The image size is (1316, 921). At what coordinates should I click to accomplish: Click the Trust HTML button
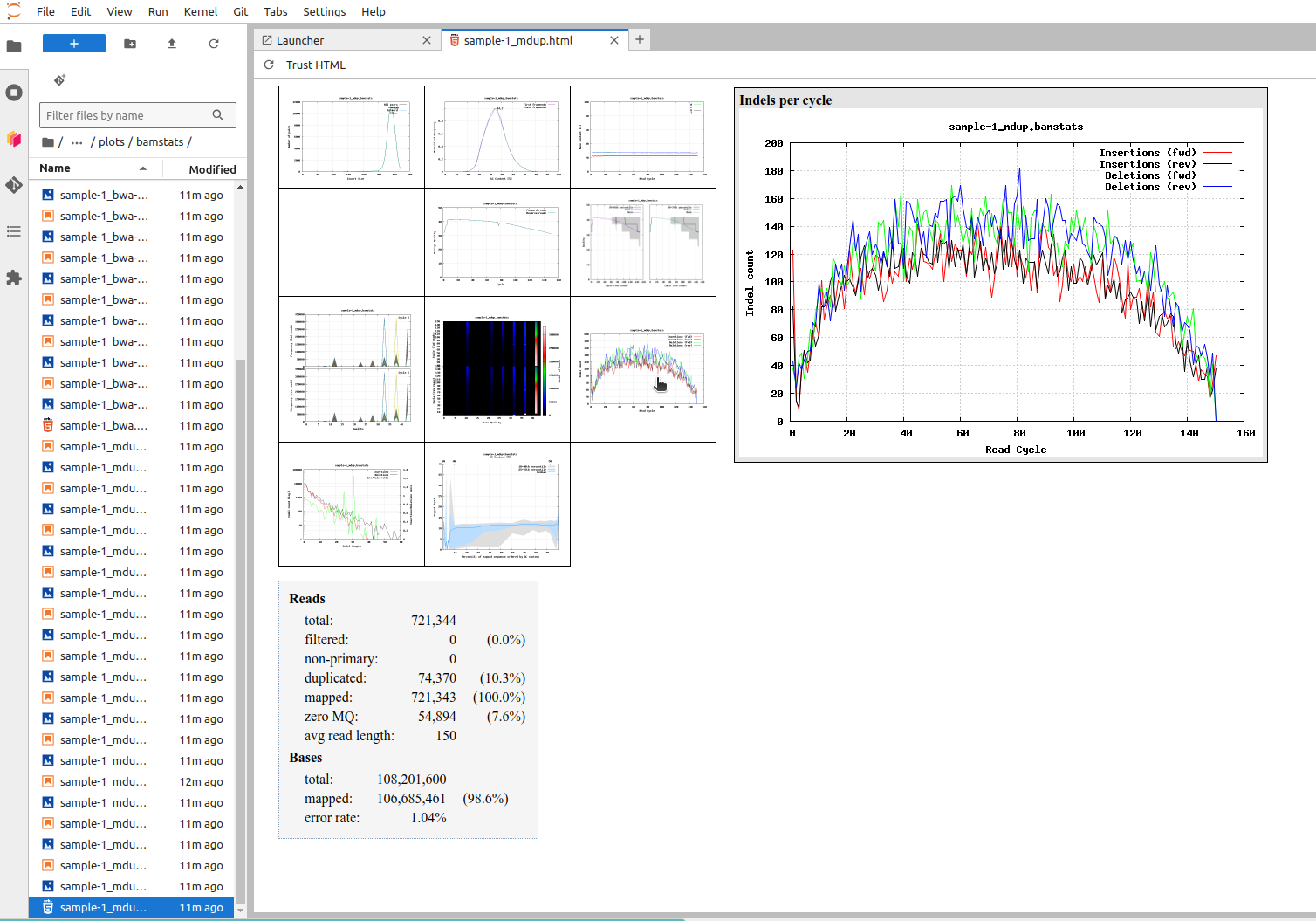click(x=316, y=65)
